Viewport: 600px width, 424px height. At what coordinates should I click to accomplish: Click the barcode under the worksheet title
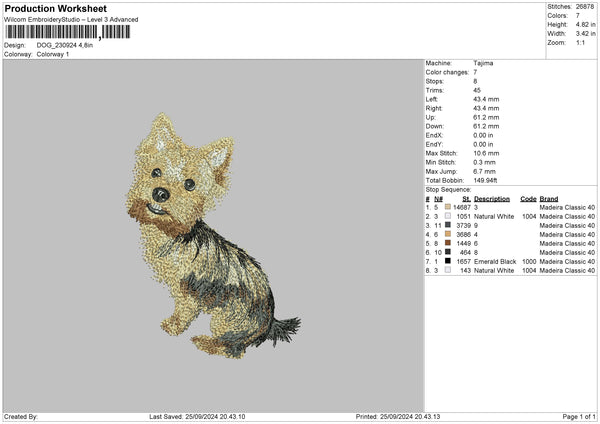[x=52, y=32]
